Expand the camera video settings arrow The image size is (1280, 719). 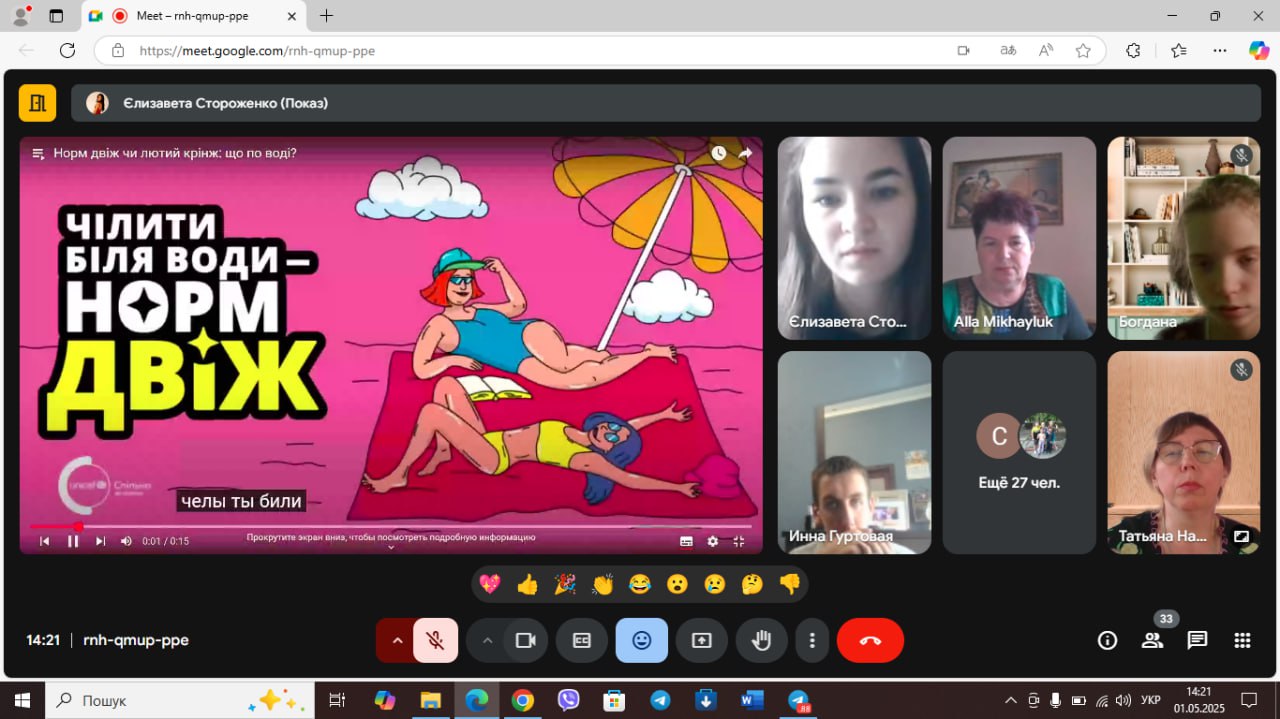[x=487, y=640]
